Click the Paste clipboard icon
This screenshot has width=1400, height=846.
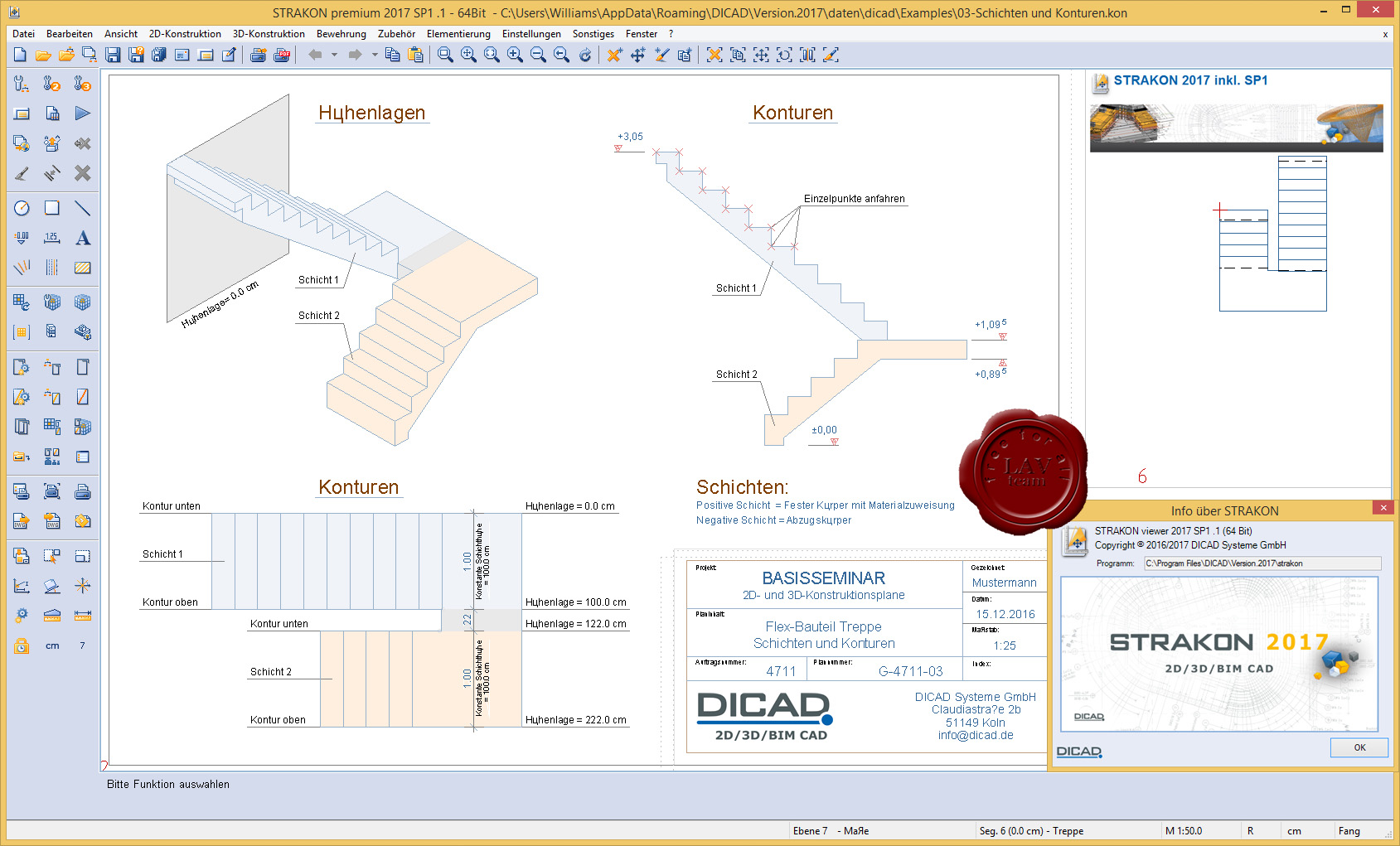point(416,55)
